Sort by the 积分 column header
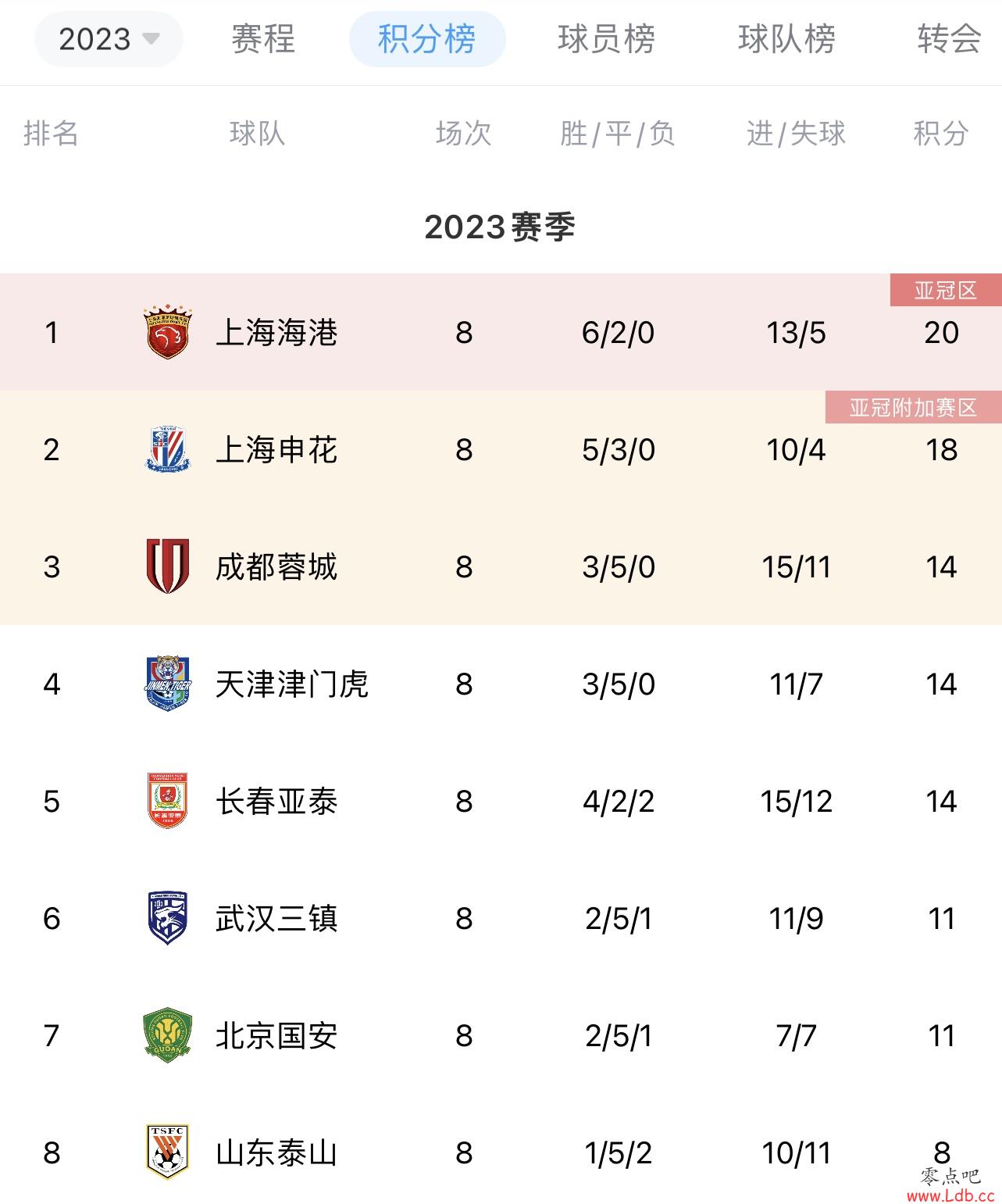Image resolution: width=1002 pixels, height=1204 pixels. [941, 134]
